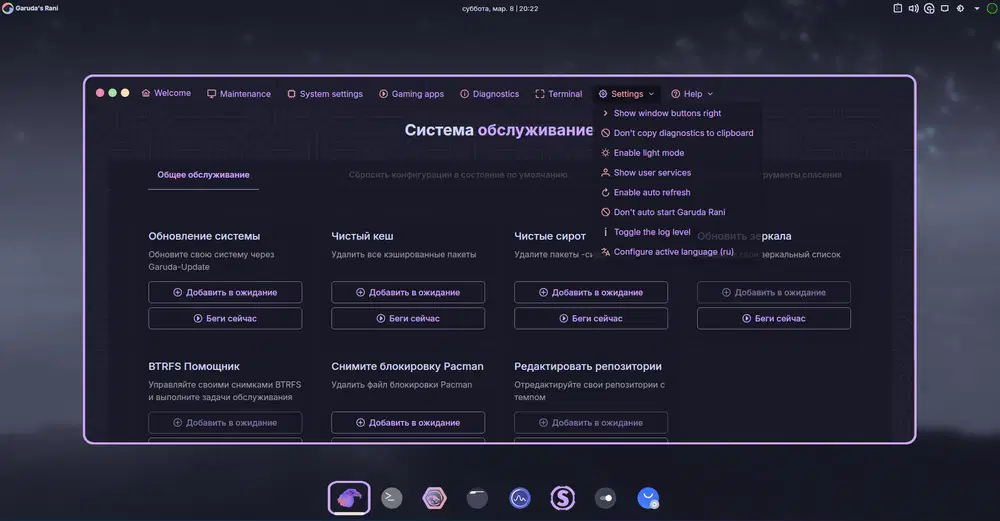
Task: Select the Общее обслуживание tab
Action: (203, 175)
